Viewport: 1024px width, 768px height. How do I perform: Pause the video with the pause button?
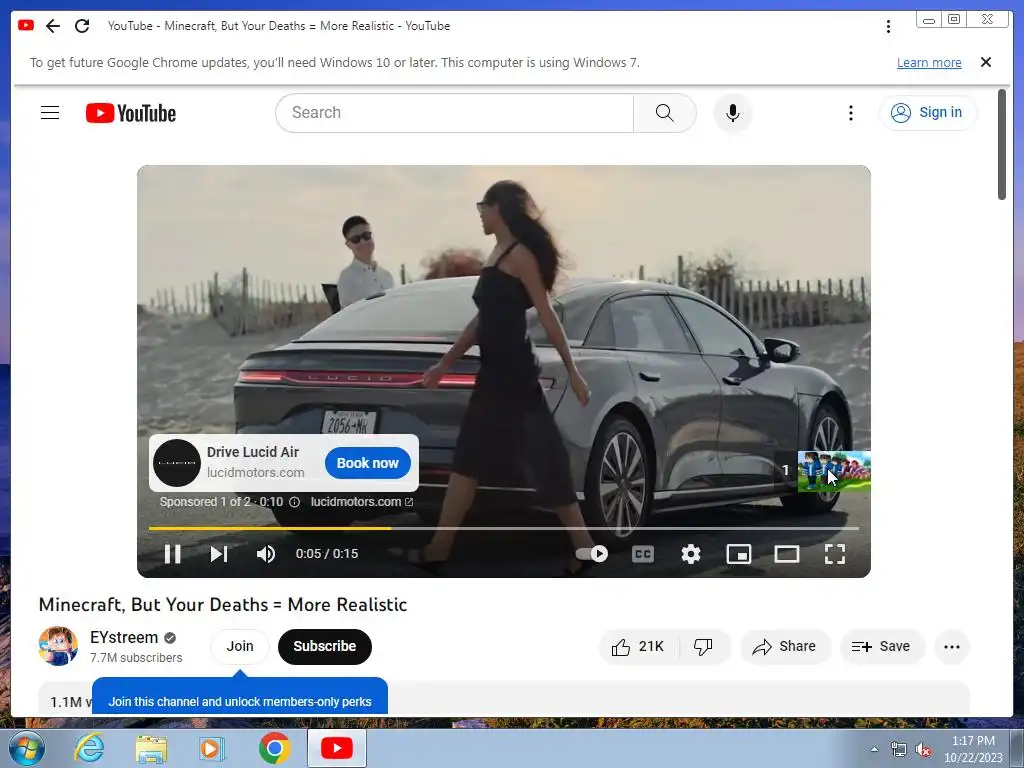click(x=172, y=554)
